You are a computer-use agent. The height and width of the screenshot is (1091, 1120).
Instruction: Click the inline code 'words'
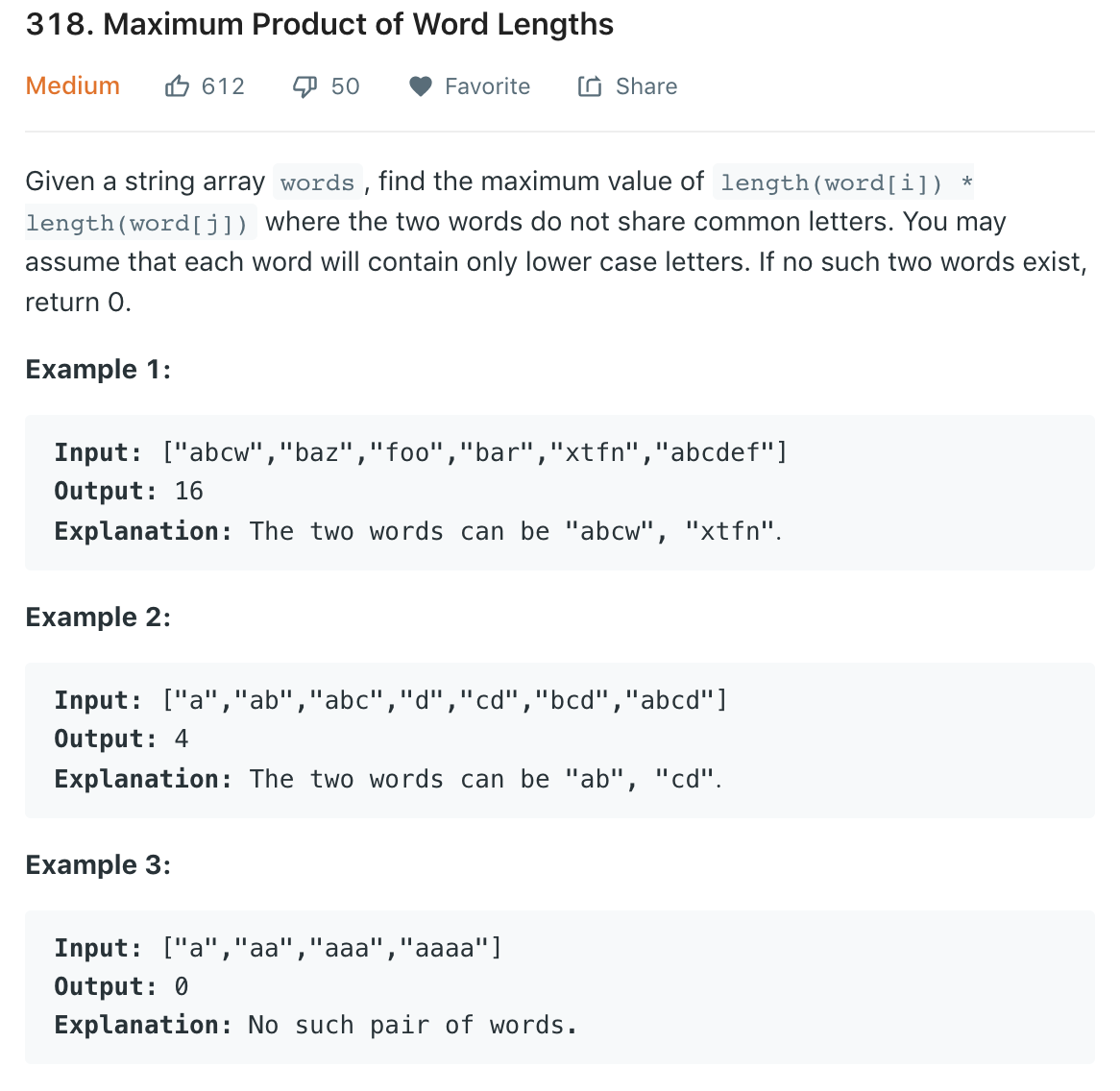[318, 182]
